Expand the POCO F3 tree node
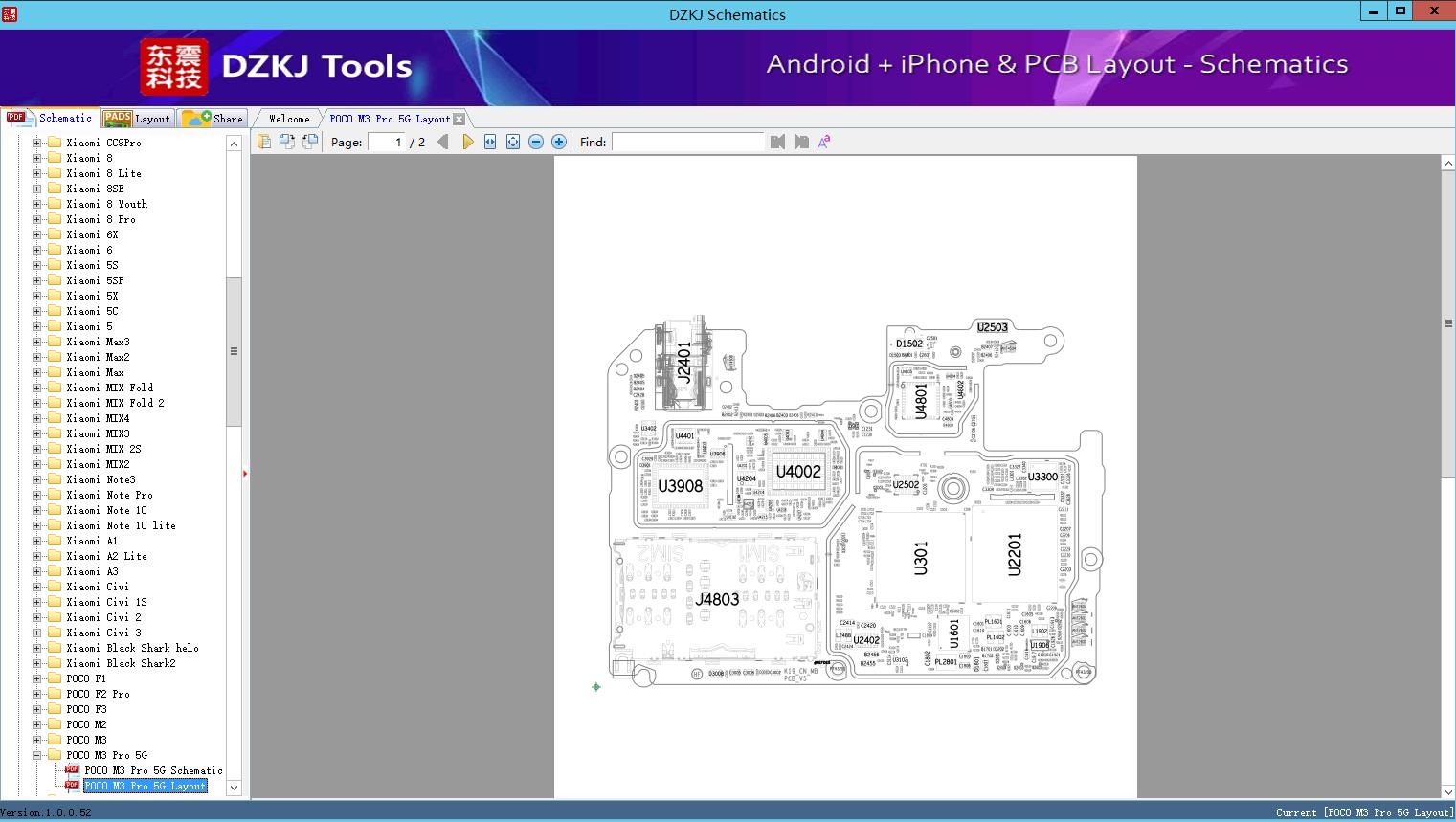1456x822 pixels. (x=37, y=709)
